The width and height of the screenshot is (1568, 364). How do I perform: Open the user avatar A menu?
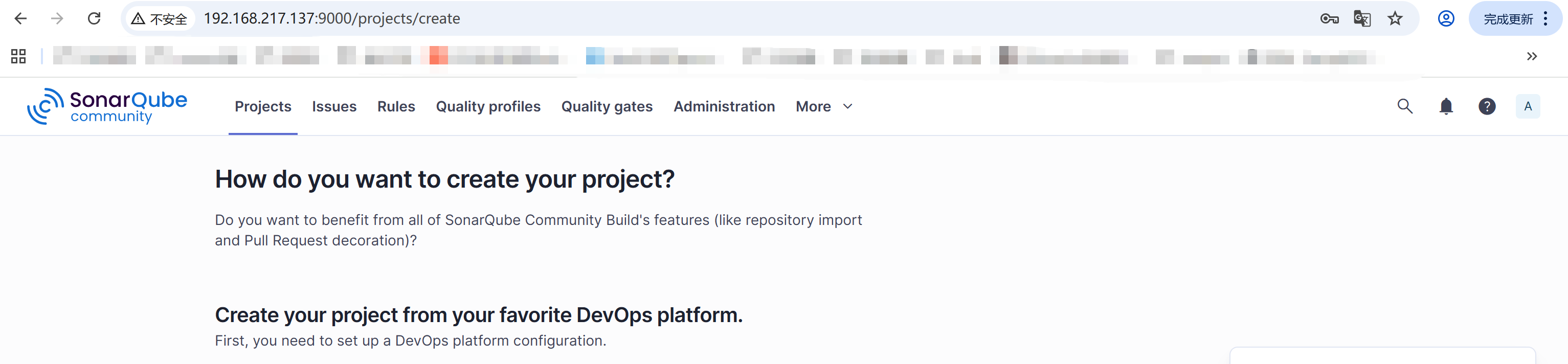[x=1527, y=106]
